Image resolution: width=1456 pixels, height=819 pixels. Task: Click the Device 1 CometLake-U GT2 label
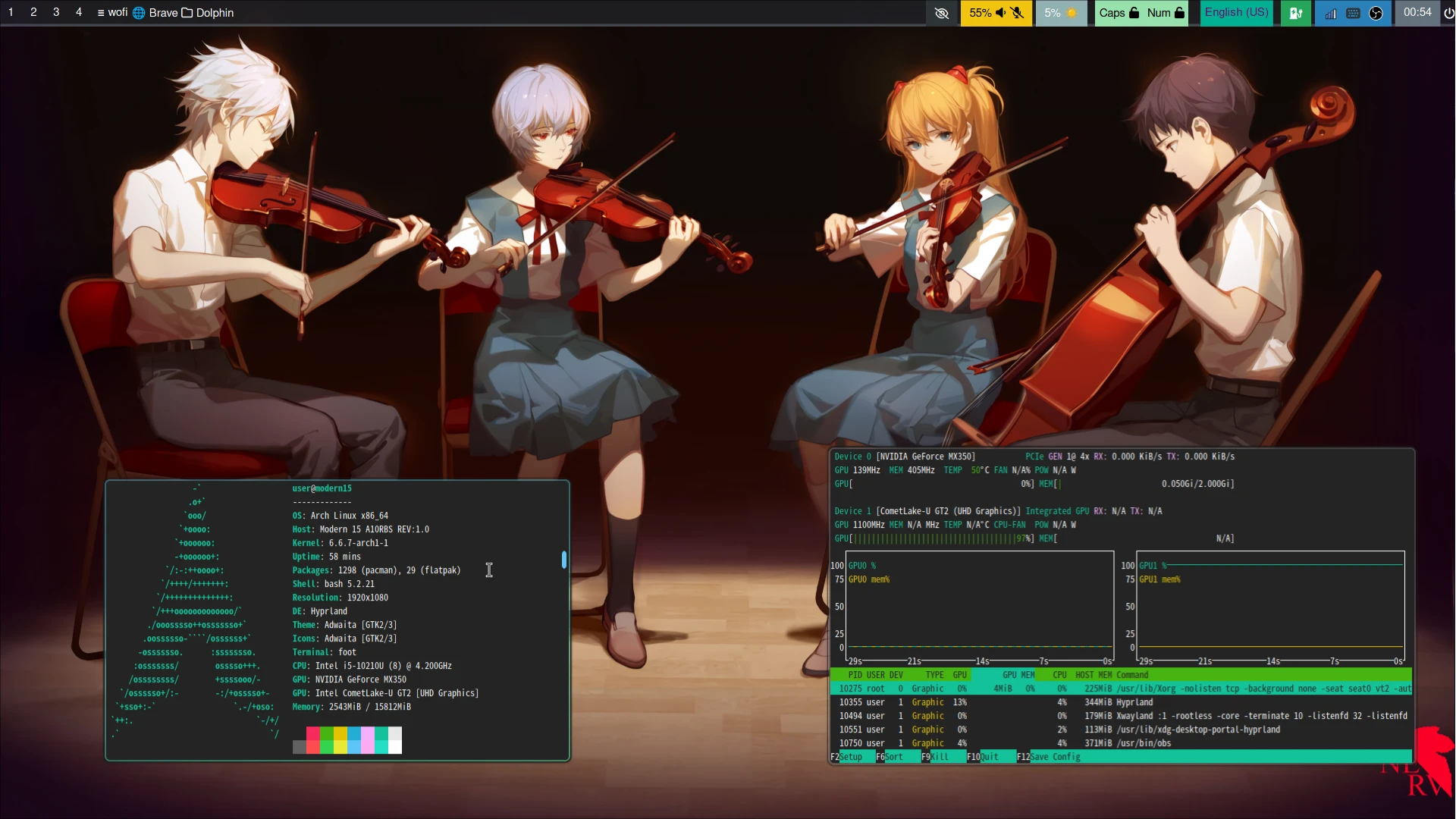point(927,511)
